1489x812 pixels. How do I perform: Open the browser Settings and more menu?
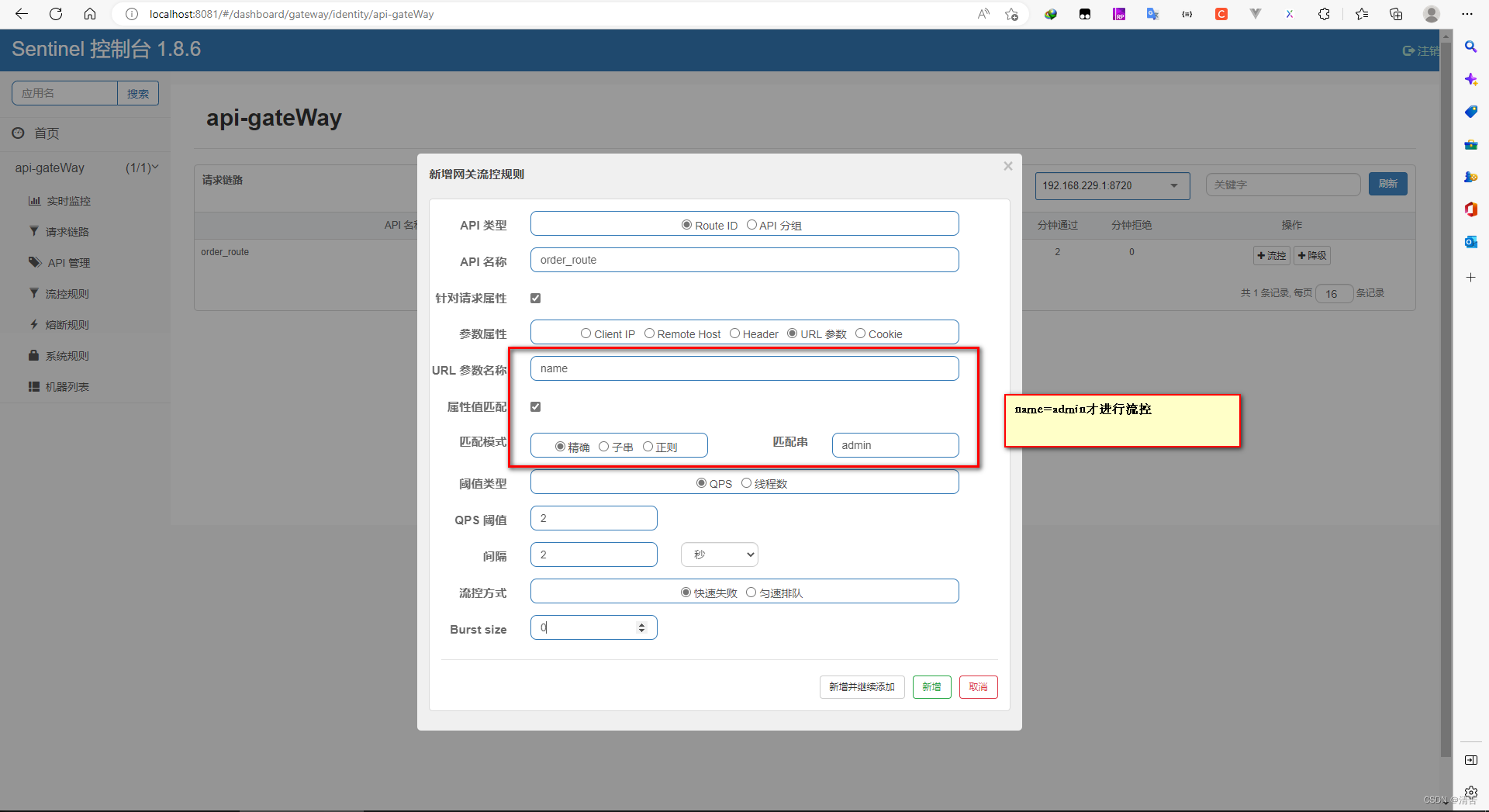(x=1467, y=13)
